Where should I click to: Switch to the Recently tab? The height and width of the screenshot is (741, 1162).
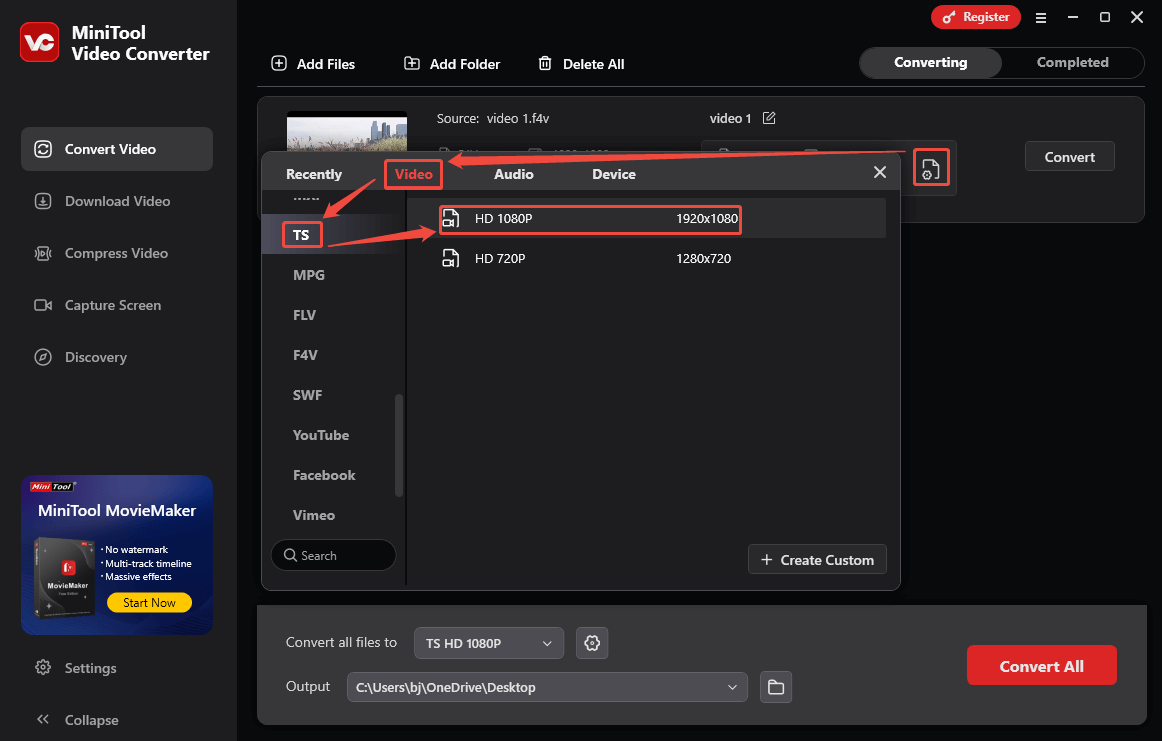[313, 174]
